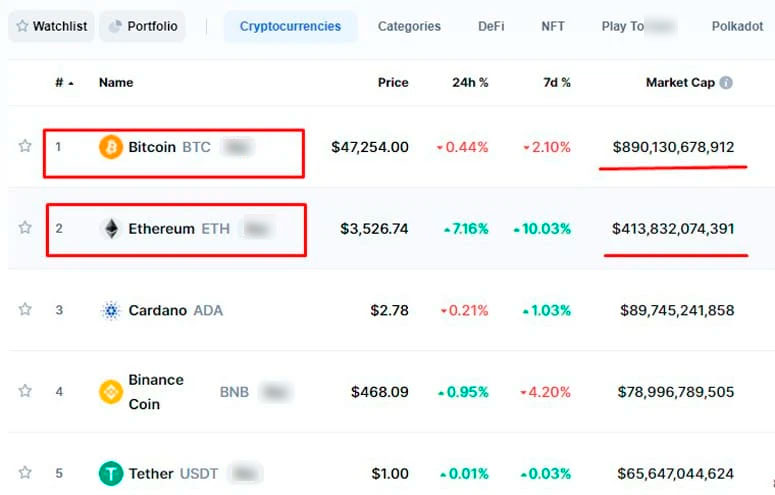Switch to the Categories tab
775x495 pixels.
(x=409, y=27)
